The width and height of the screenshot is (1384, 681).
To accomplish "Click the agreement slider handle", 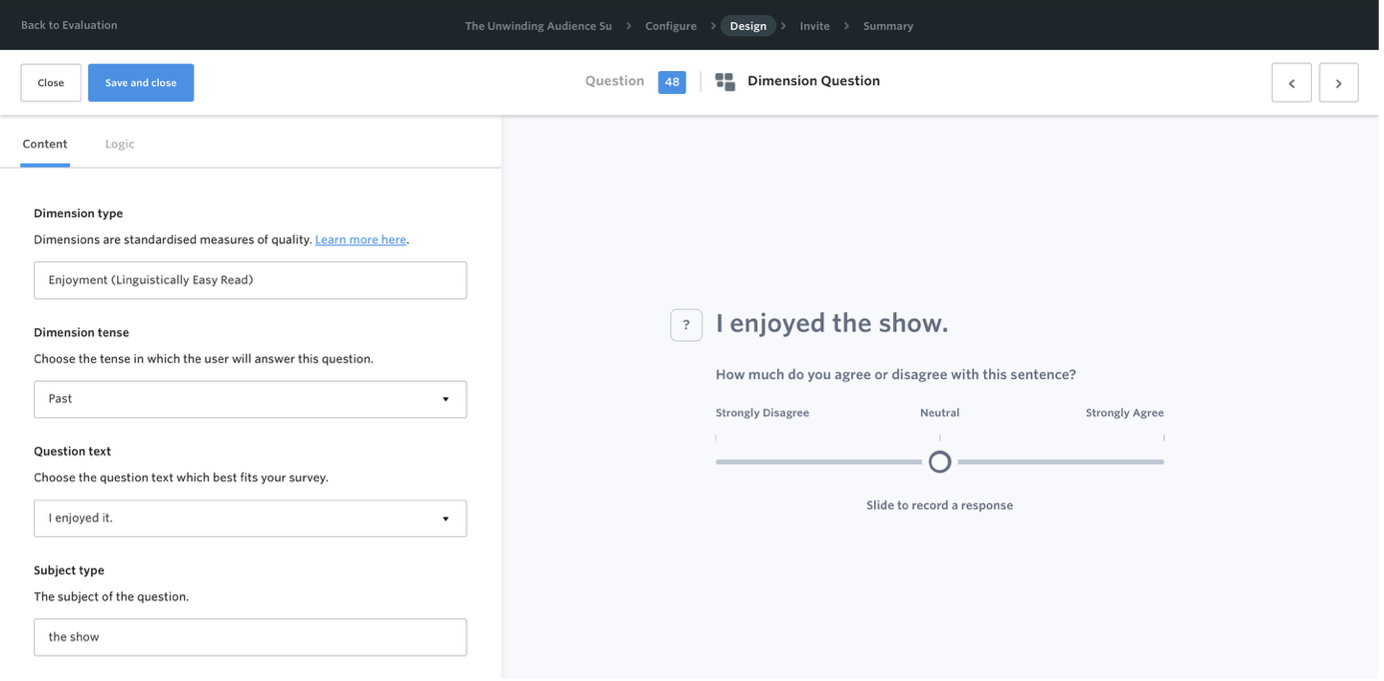I will [x=939, y=462].
